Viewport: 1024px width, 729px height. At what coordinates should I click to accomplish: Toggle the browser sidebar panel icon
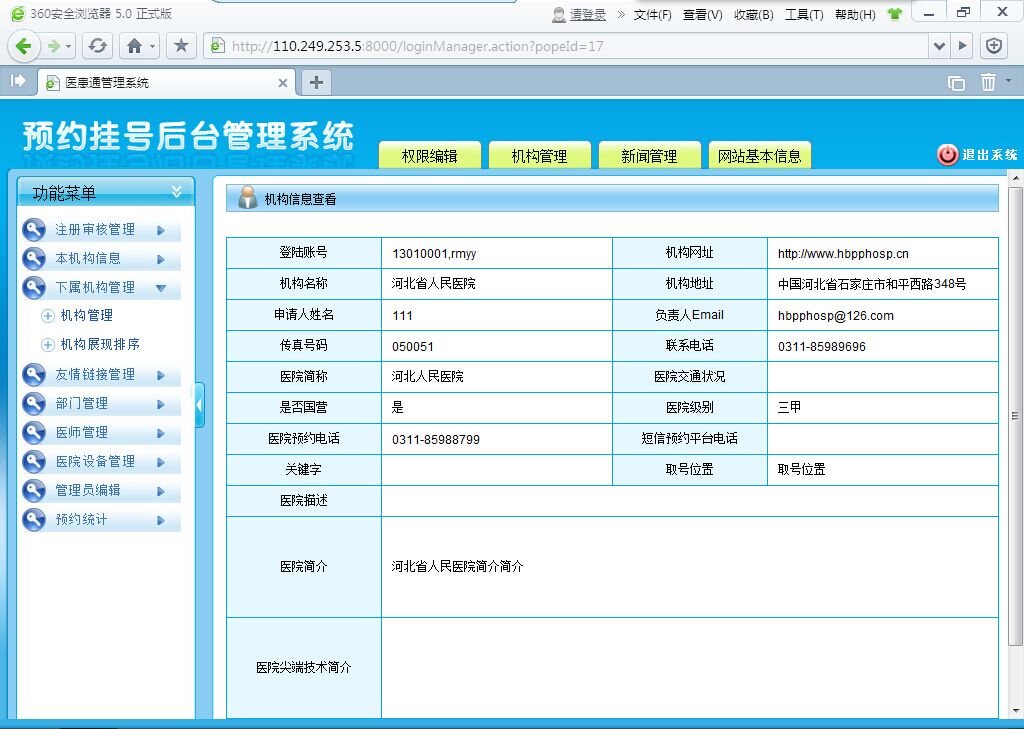(x=18, y=81)
